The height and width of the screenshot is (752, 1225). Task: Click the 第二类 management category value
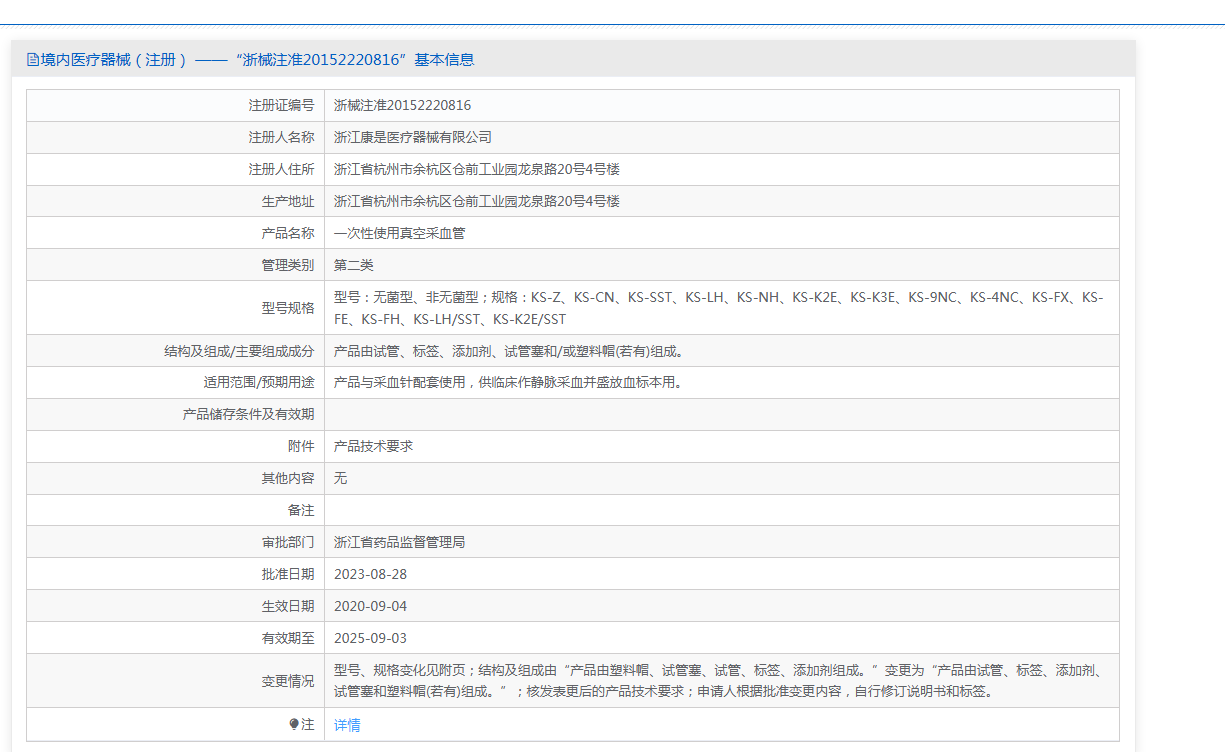point(353,265)
